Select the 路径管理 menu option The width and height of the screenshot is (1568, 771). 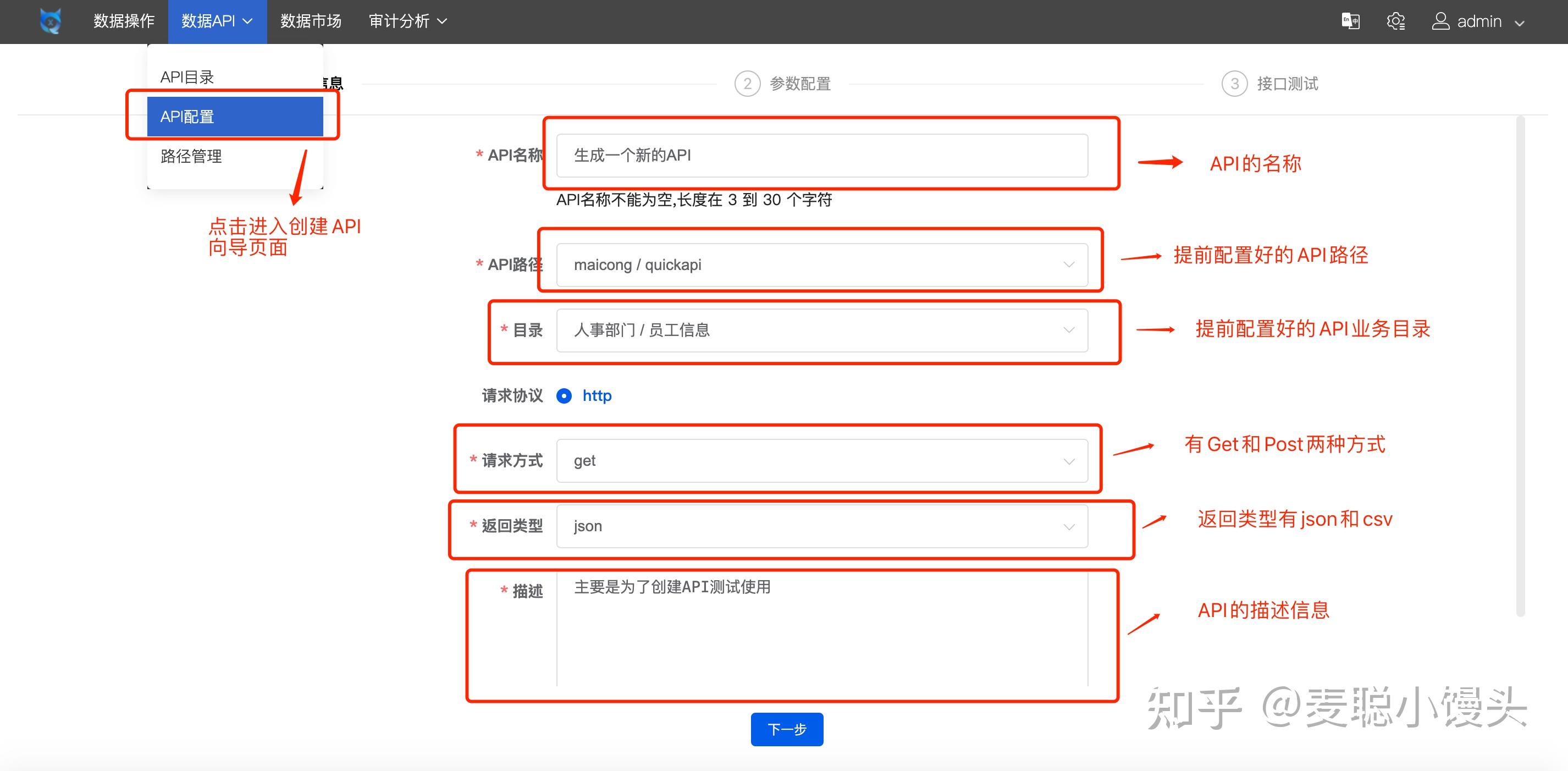point(191,157)
